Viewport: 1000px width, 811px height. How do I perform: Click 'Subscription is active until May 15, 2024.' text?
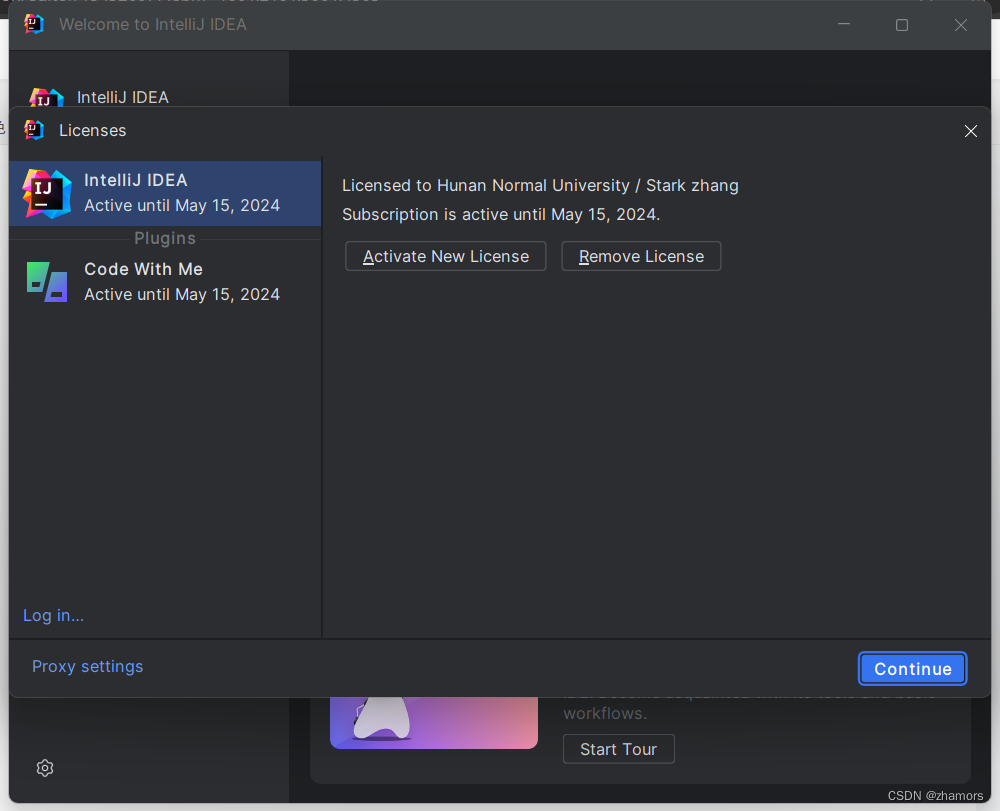[x=501, y=214]
